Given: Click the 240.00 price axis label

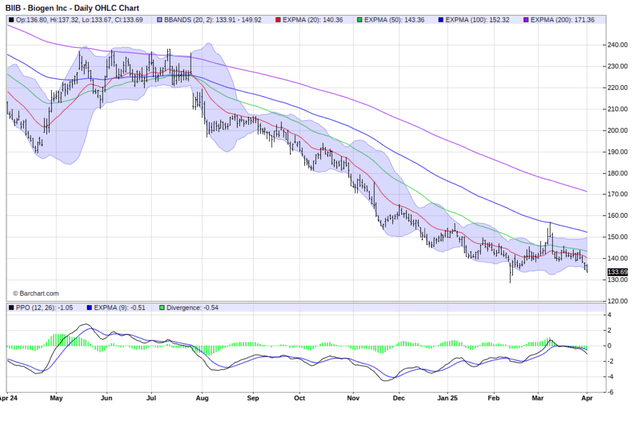Looking at the screenshot, I should (618, 45).
